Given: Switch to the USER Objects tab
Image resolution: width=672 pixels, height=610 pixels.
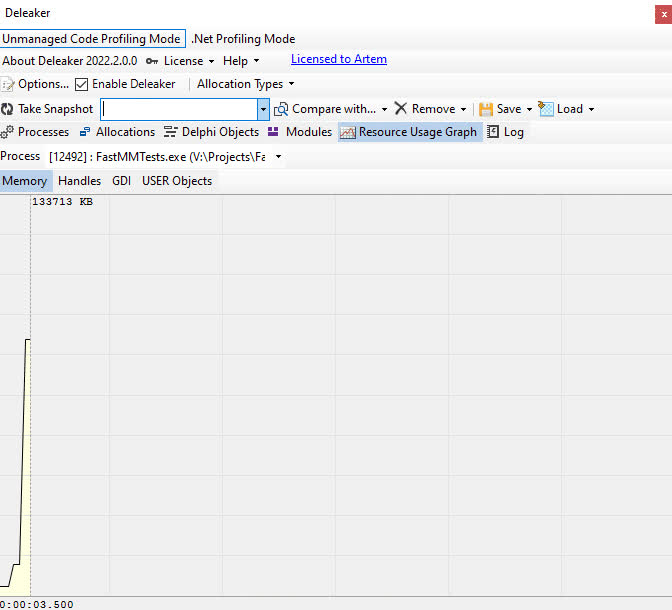Looking at the screenshot, I should click(177, 181).
